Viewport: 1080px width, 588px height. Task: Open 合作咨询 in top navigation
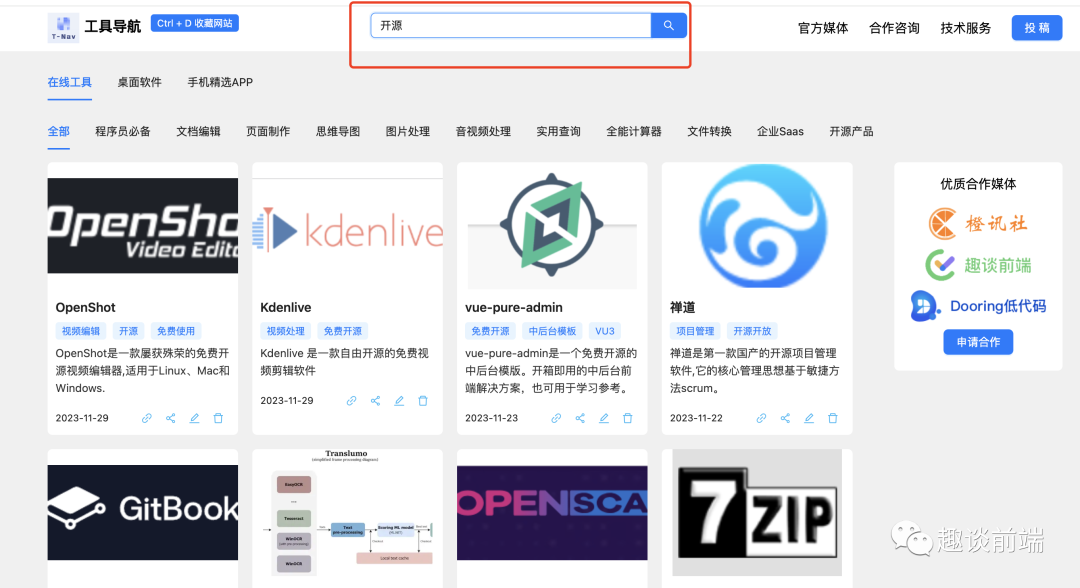894,28
